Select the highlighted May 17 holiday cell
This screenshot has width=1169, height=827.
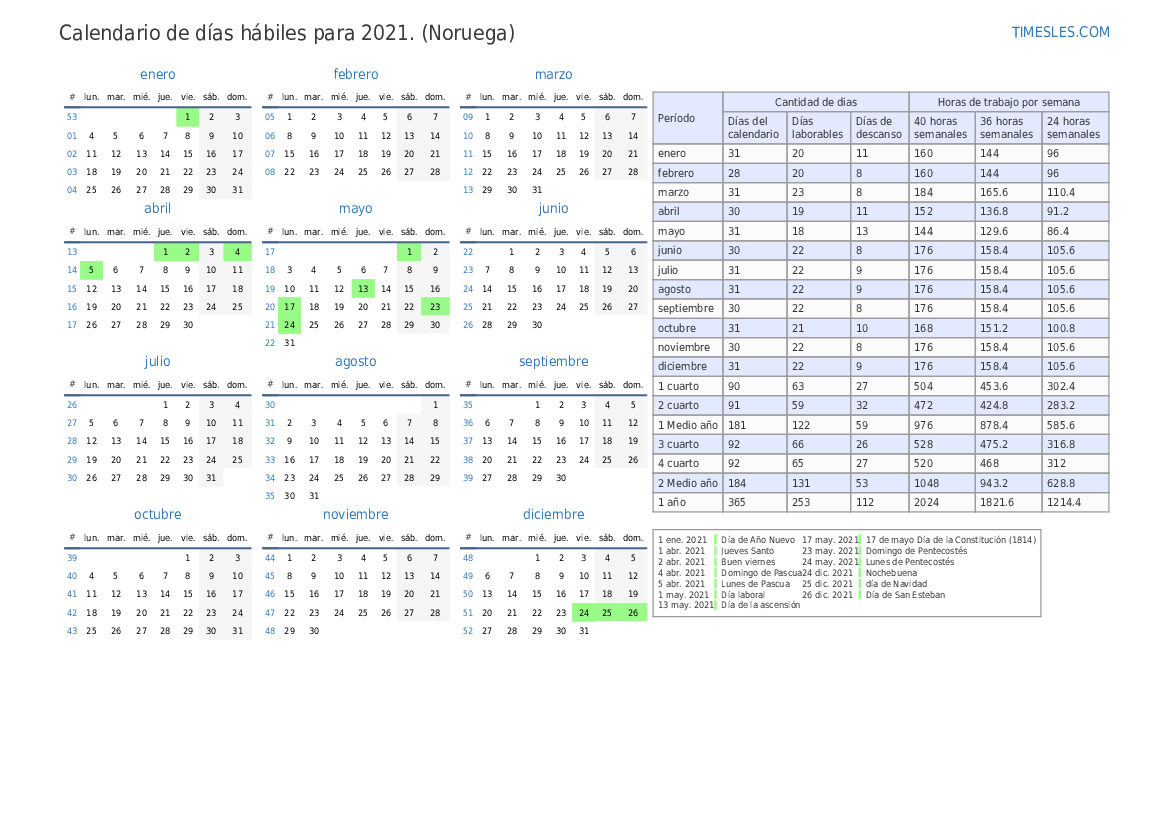[x=289, y=306]
